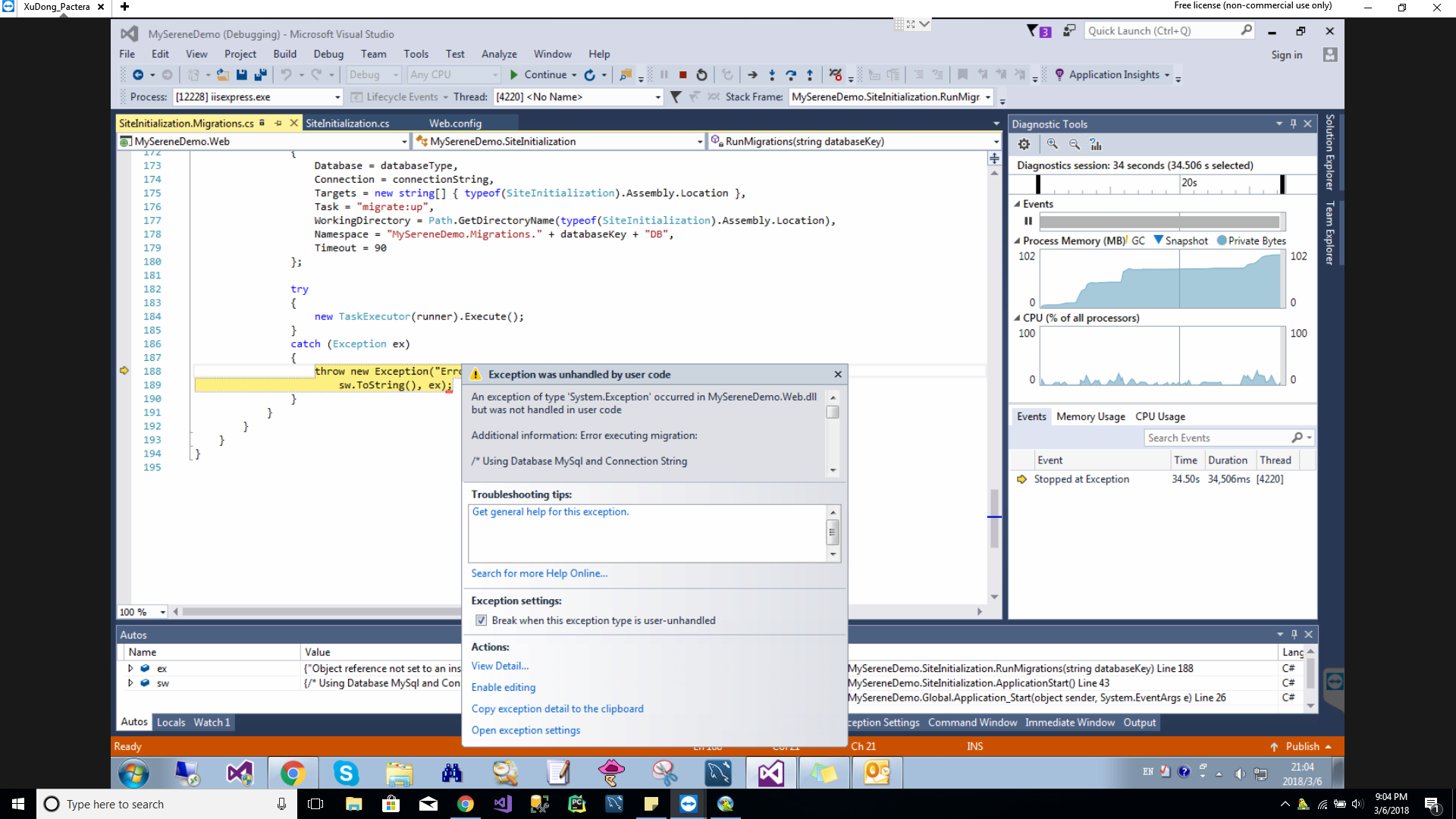The height and width of the screenshot is (819, 1456).
Task: Click the Restart debugging icon
Action: [x=701, y=74]
